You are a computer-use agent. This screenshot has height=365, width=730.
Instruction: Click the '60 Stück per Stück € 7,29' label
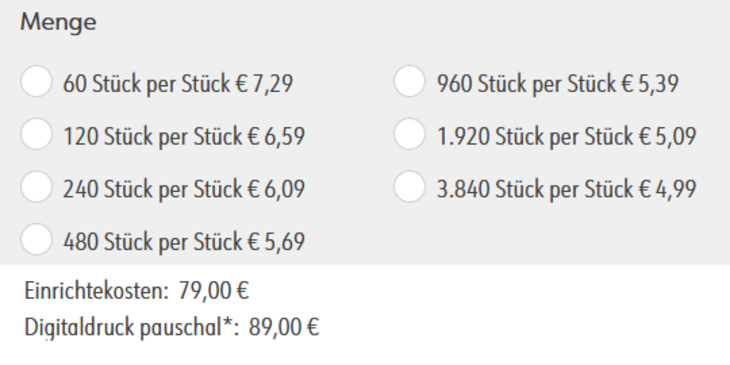[178, 84]
